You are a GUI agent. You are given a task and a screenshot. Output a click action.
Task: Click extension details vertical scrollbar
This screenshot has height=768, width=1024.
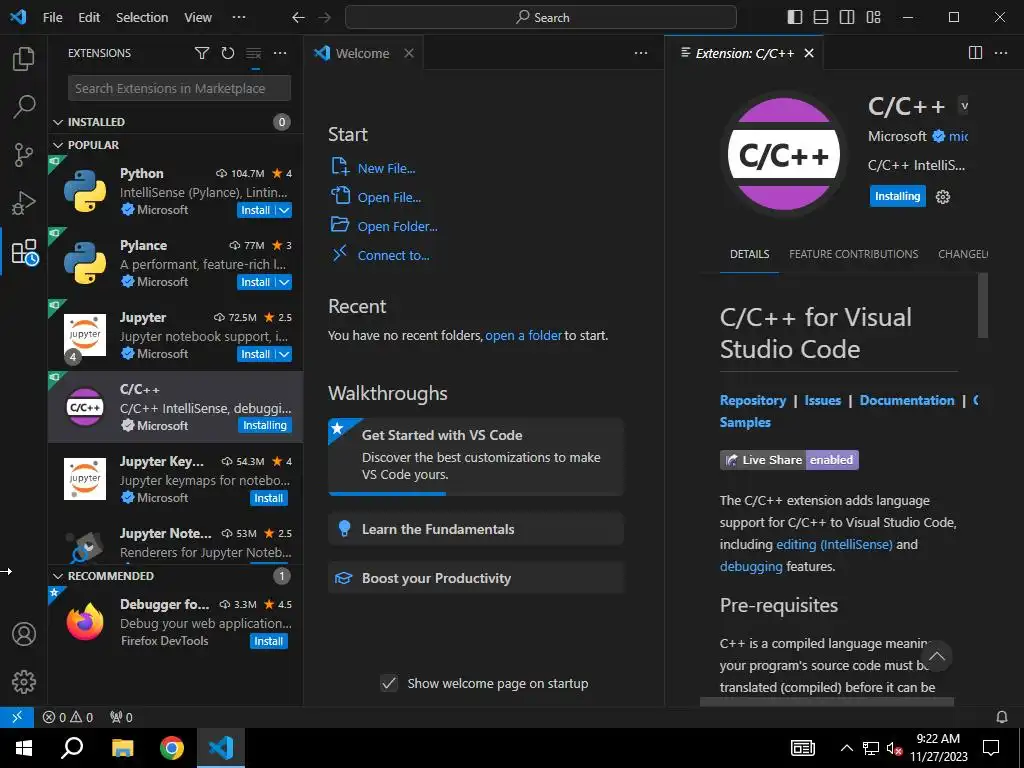click(x=982, y=306)
